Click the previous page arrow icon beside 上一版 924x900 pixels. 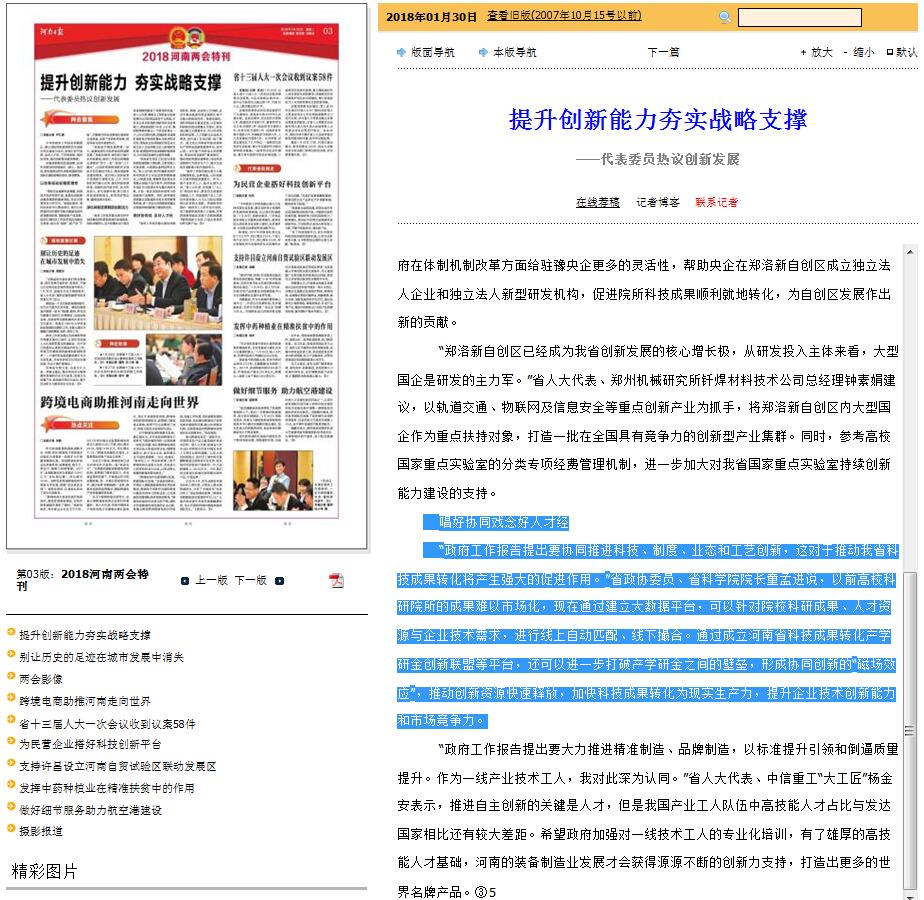pos(185,581)
